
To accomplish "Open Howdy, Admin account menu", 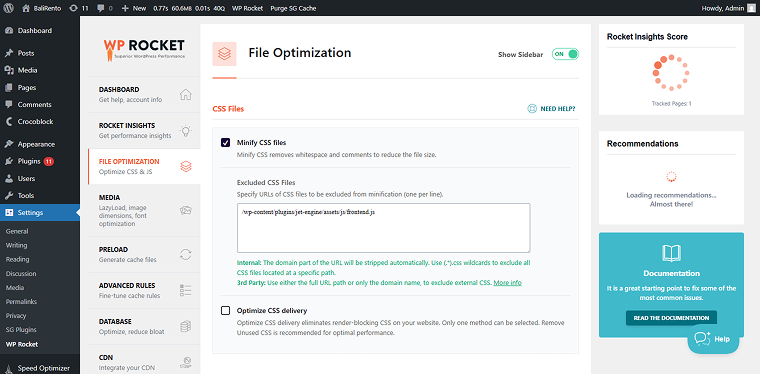I will click(727, 8).
